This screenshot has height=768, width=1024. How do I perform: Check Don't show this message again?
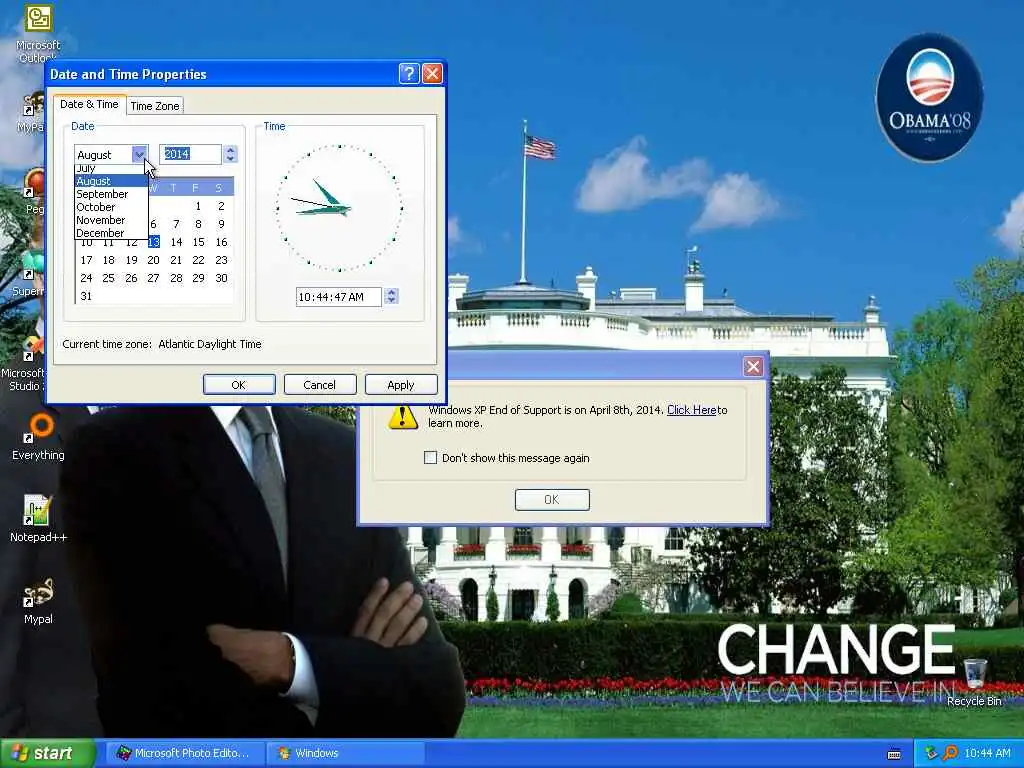click(430, 458)
